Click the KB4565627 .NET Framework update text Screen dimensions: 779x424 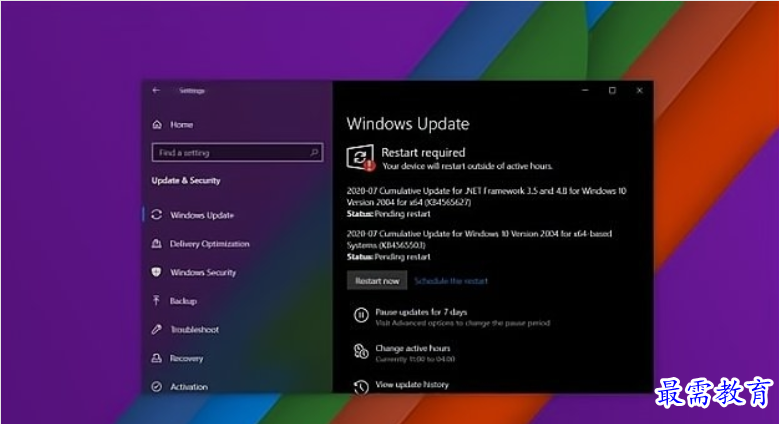[486, 196]
